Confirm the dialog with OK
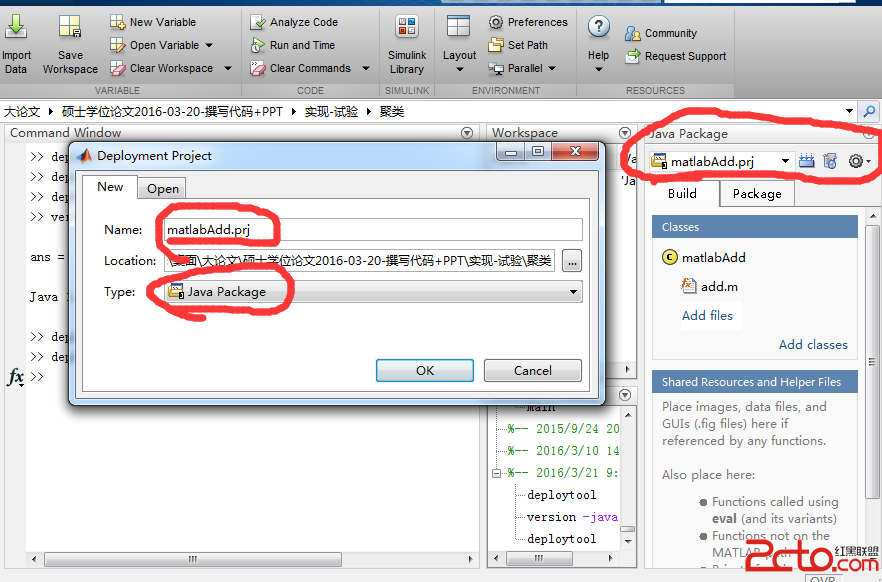 pos(425,371)
